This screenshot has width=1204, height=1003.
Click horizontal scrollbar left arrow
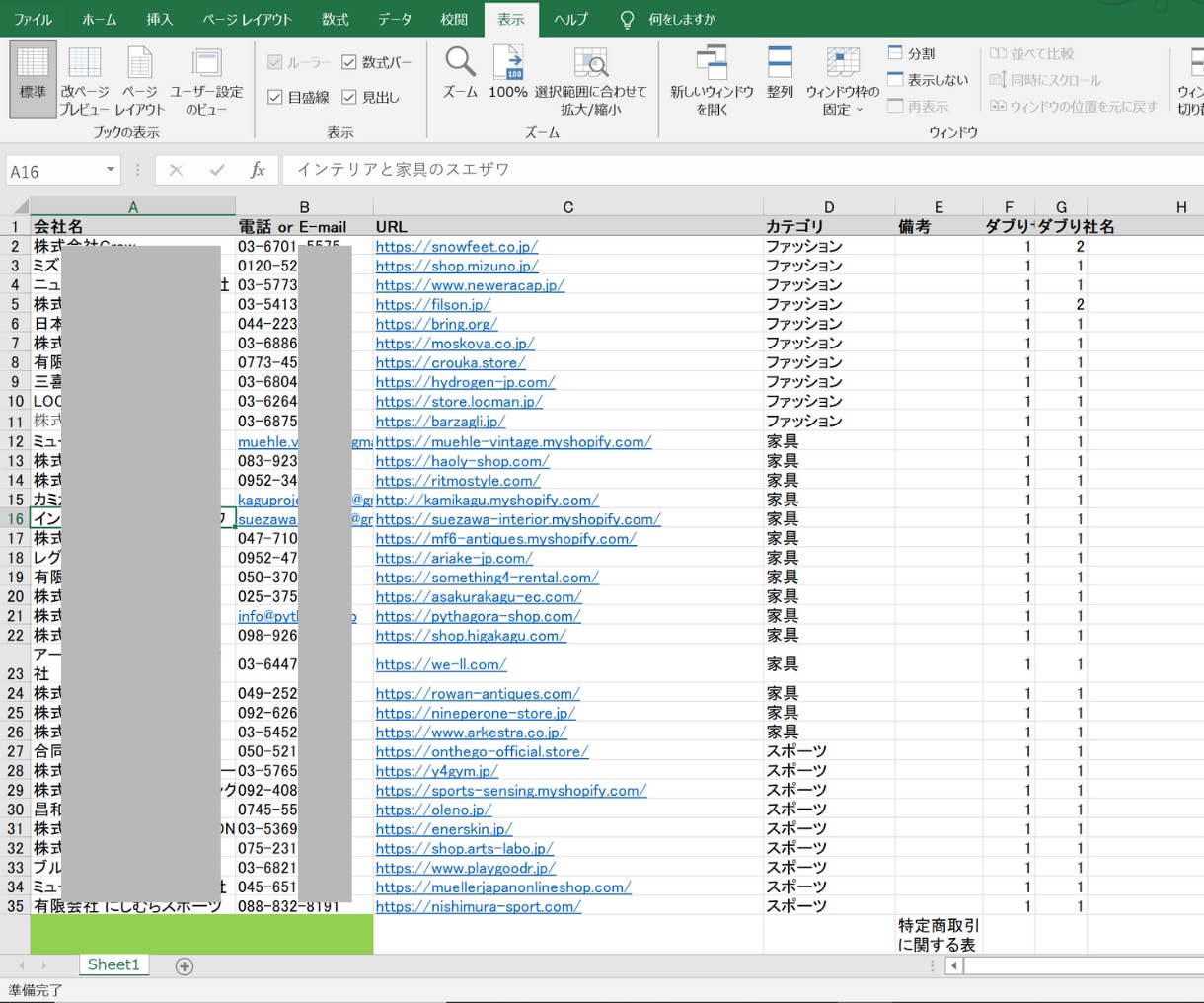click(954, 965)
